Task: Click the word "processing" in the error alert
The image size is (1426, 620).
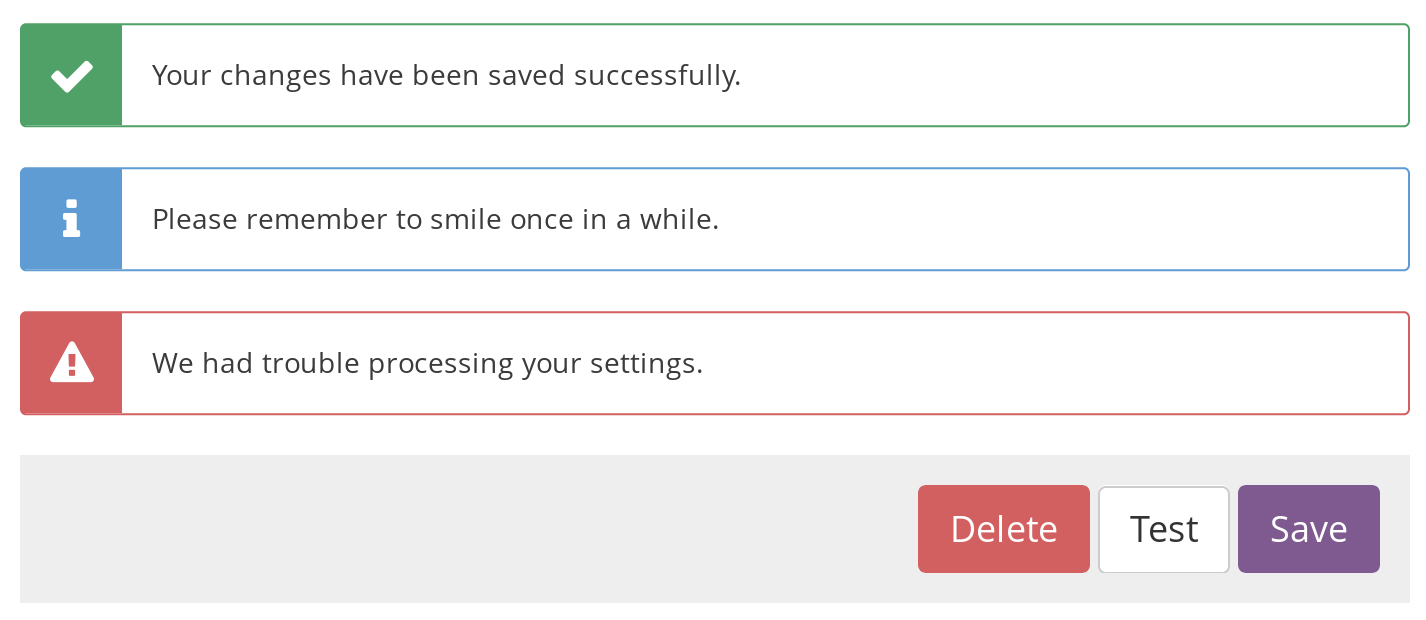Action: 441,364
